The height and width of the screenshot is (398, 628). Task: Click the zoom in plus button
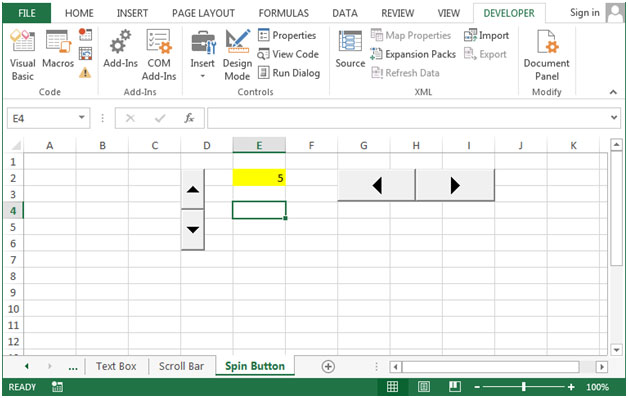(x=571, y=387)
